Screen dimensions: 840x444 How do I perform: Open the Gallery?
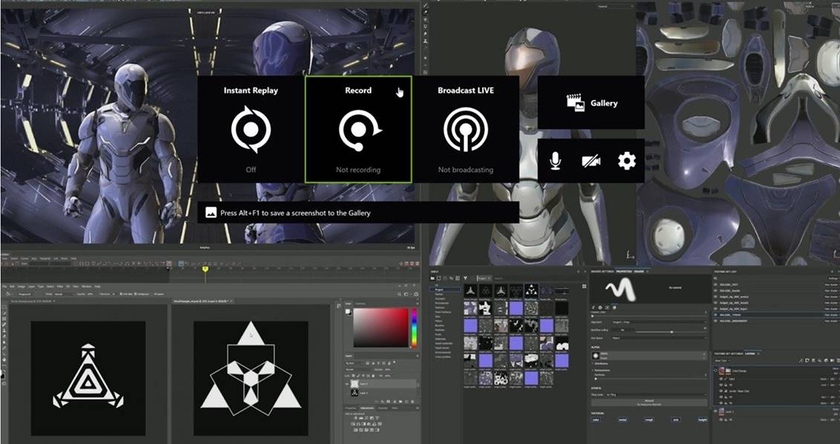tap(590, 103)
